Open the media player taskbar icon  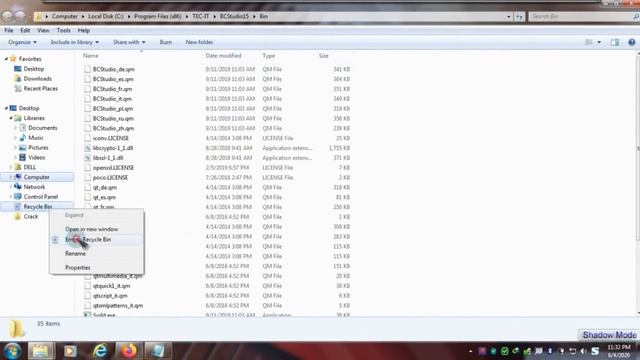70,351
